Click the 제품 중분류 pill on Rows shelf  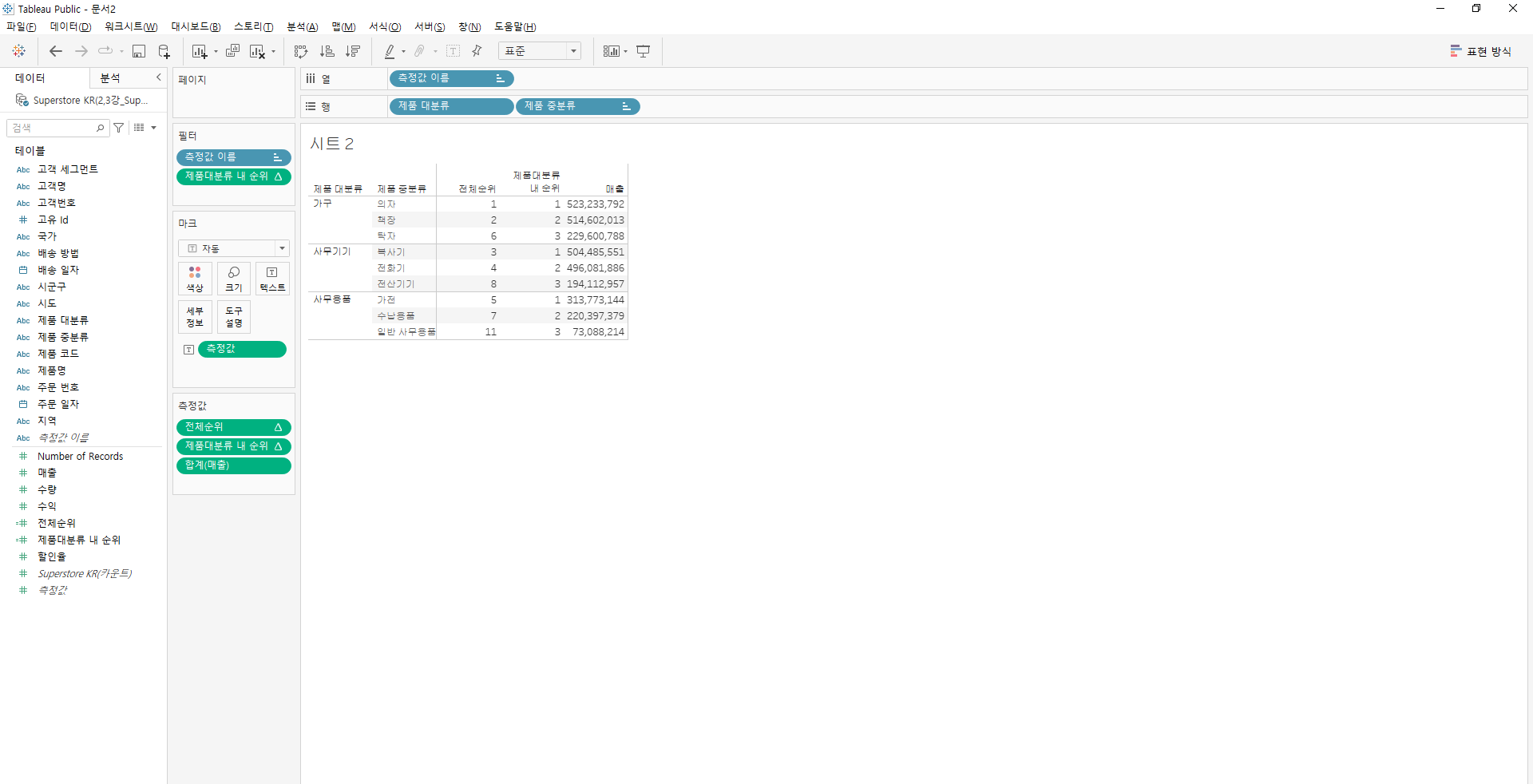[578, 106]
